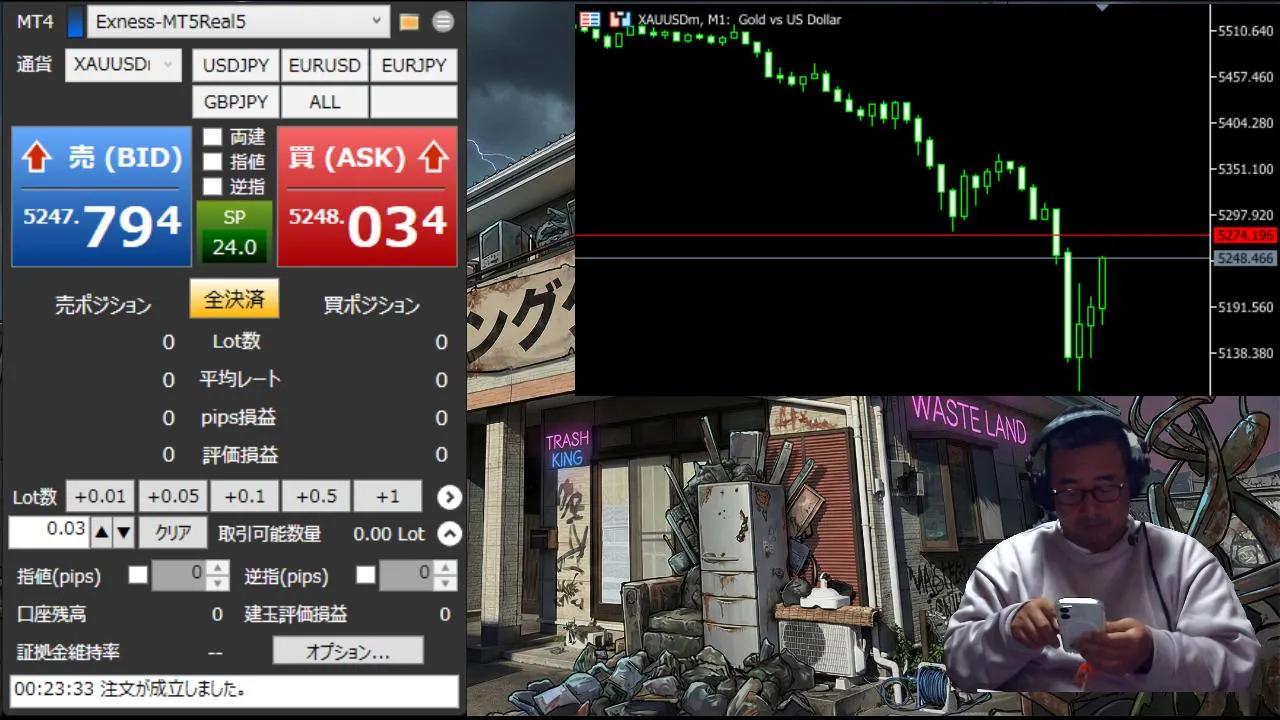Decrease lot size with the black down arrow
The width and height of the screenshot is (1280, 720).
tap(123, 533)
